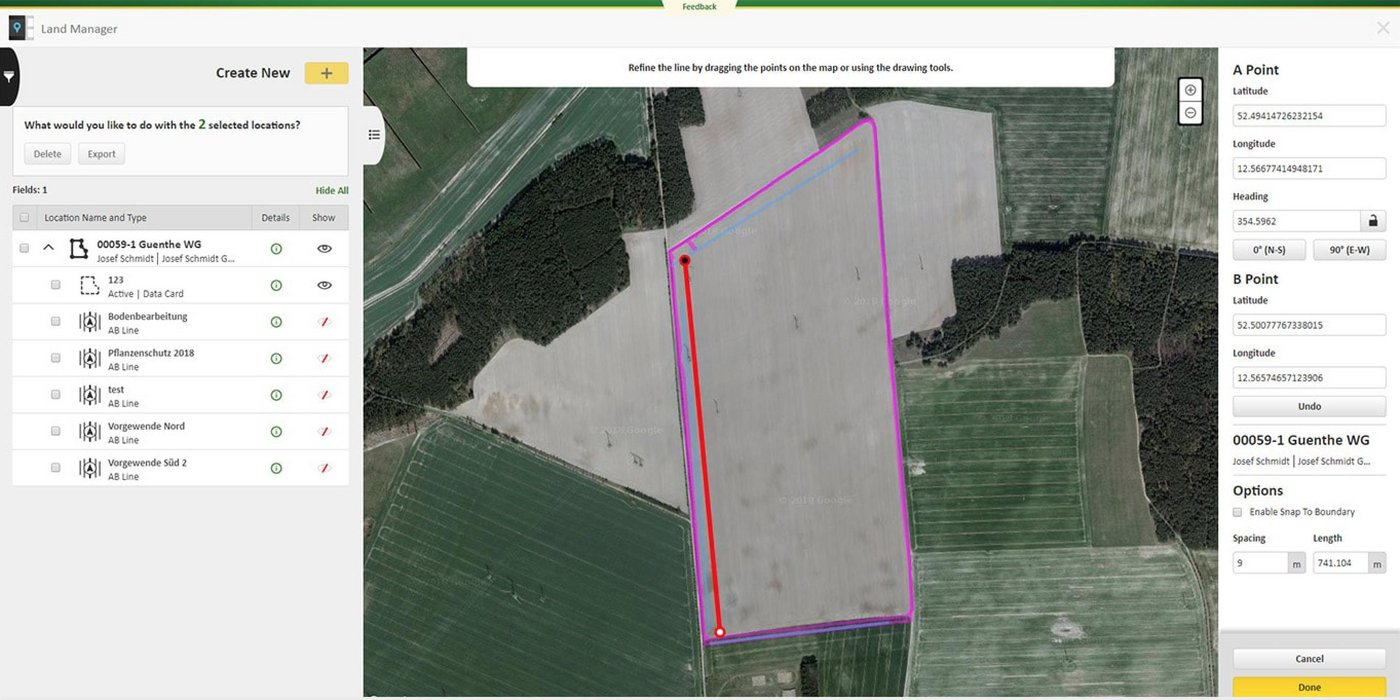The width and height of the screenshot is (1400, 700).
Task: Set heading to 0° (N-S)
Action: tap(1270, 250)
